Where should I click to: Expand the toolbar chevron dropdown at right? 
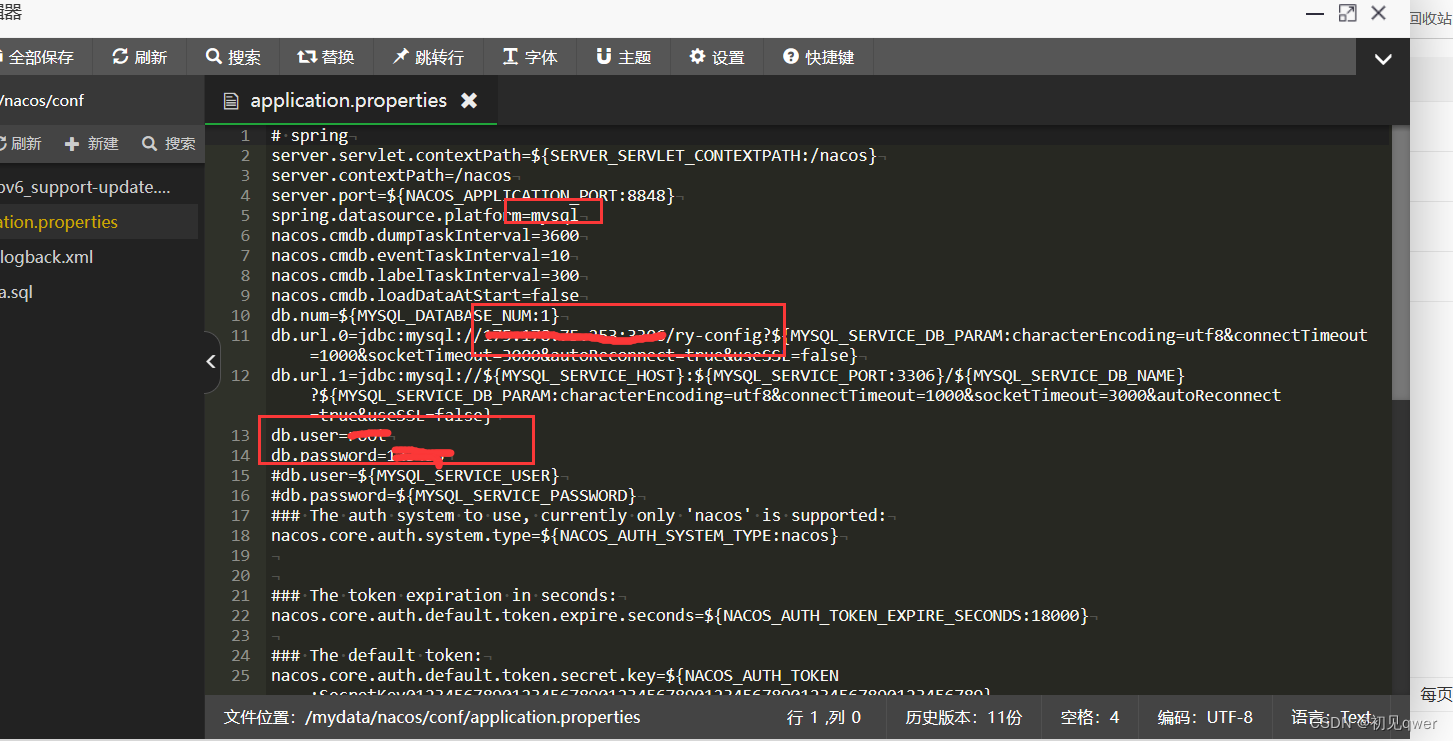1383,59
